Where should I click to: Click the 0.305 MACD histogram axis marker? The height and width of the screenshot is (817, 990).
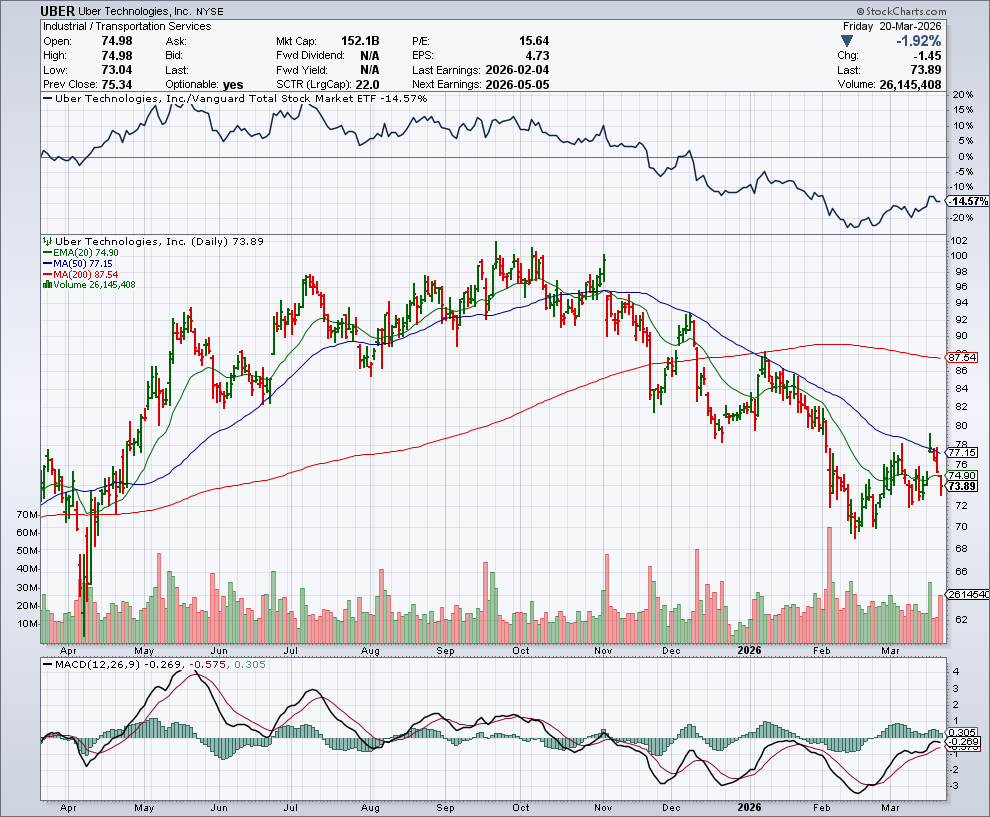pyautogui.click(x=963, y=733)
